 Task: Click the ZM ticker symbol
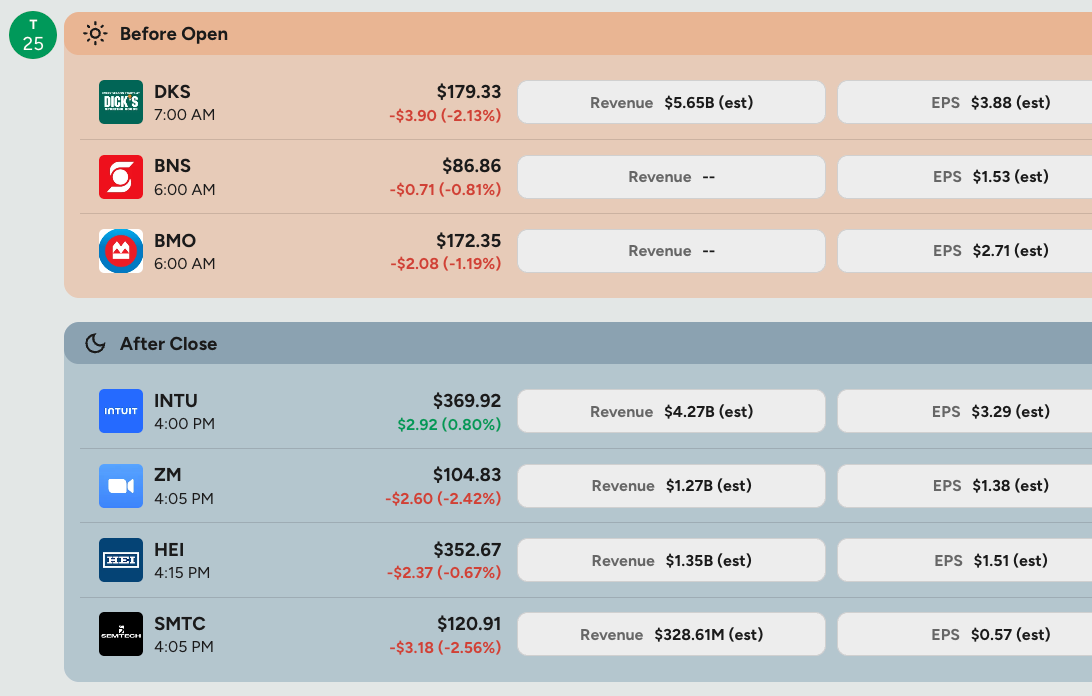point(168,474)
